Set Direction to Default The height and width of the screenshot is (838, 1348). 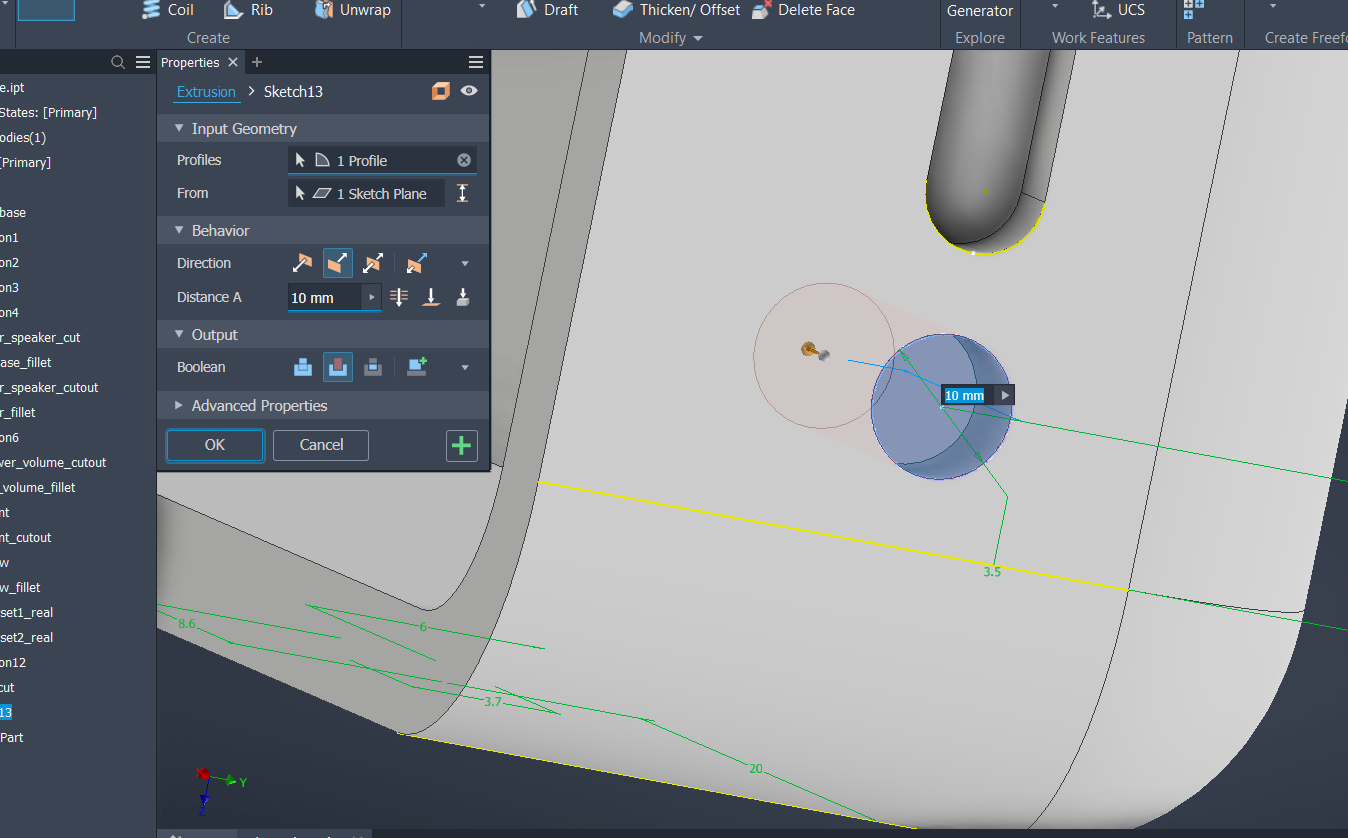click(302, 263)
